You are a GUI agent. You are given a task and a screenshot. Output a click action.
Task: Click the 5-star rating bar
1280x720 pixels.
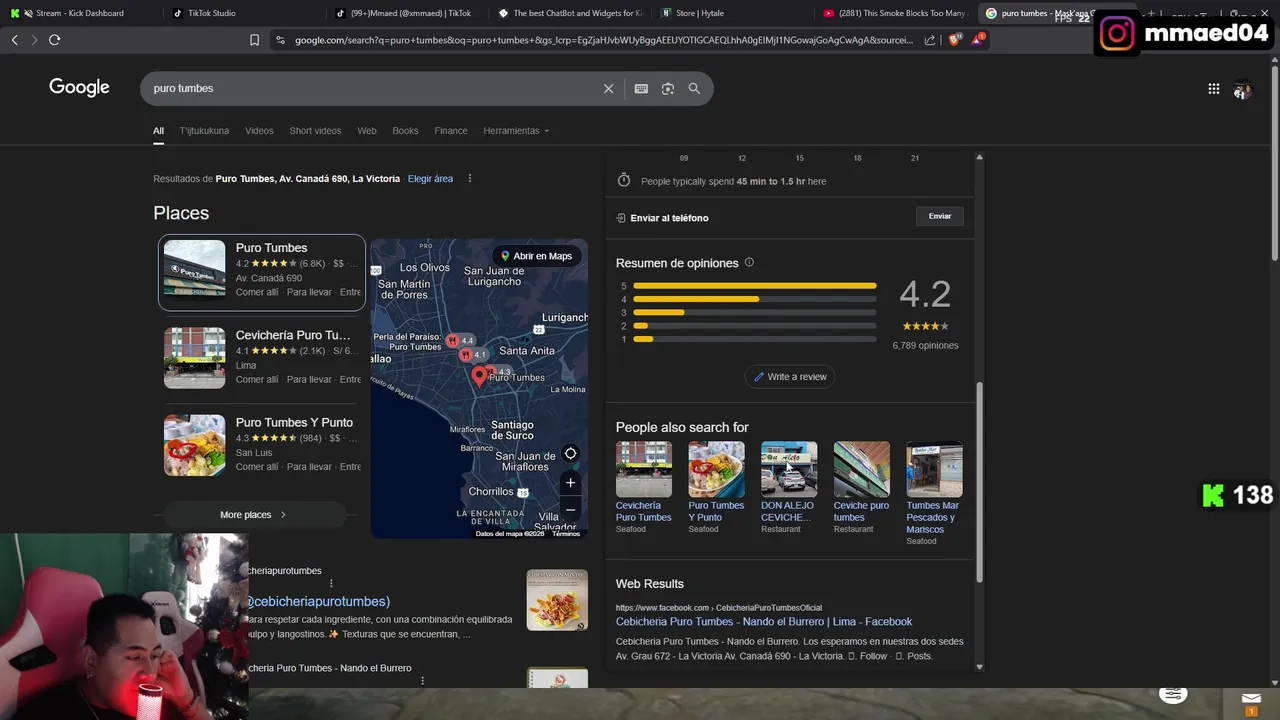pyautogui.click(x=754, y=286)
